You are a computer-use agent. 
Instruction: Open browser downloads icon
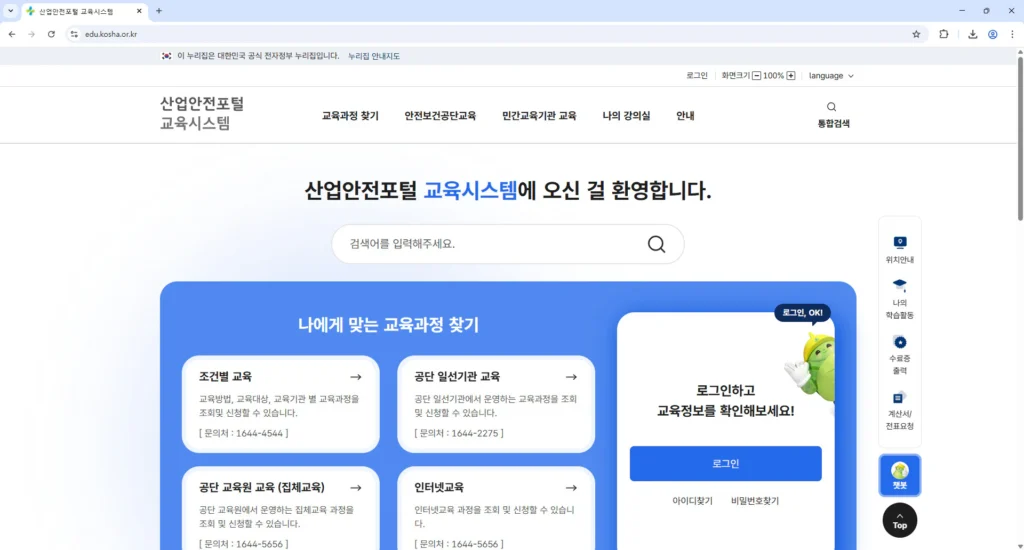[x=972, y=34]
